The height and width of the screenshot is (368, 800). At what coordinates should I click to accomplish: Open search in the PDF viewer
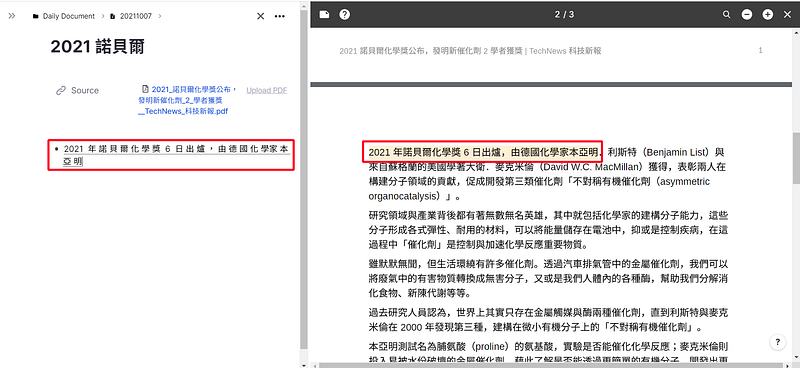727,15
